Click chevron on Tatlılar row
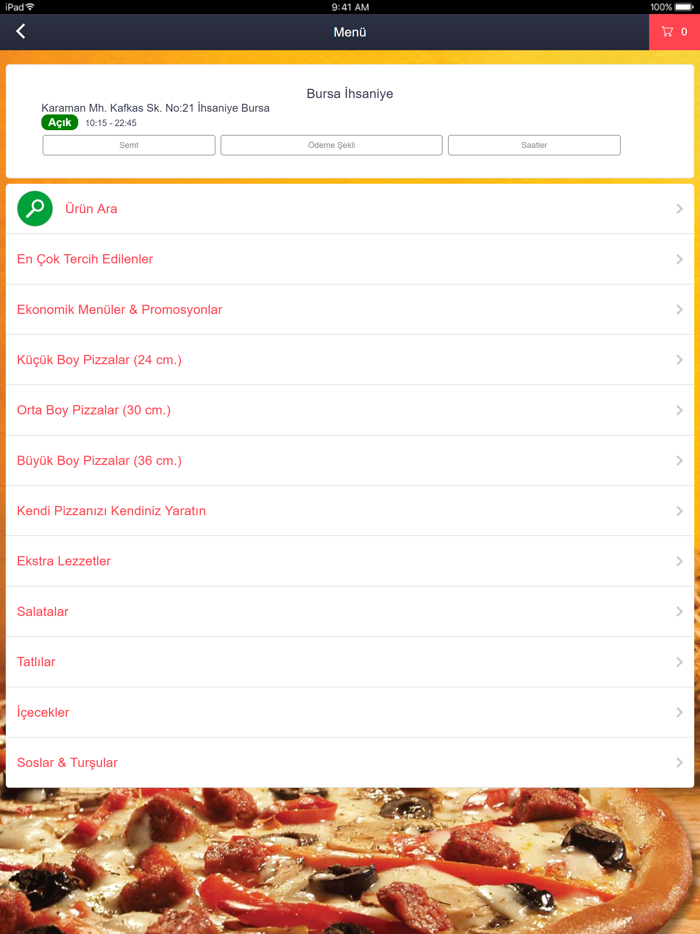The image size is (700, 934). tap(679, 662)
